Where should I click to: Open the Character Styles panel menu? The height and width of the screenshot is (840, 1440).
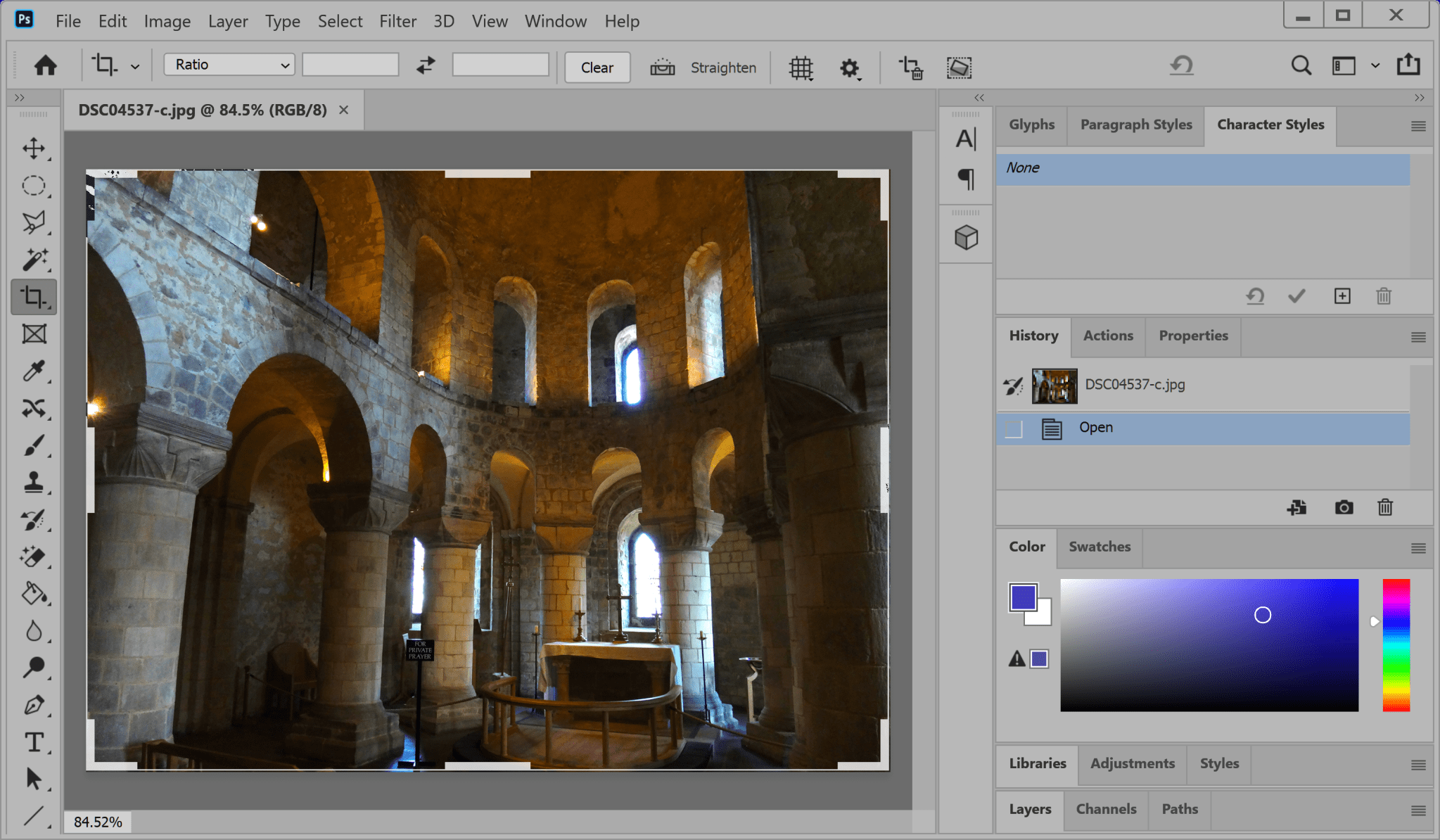pos(1417,126)
